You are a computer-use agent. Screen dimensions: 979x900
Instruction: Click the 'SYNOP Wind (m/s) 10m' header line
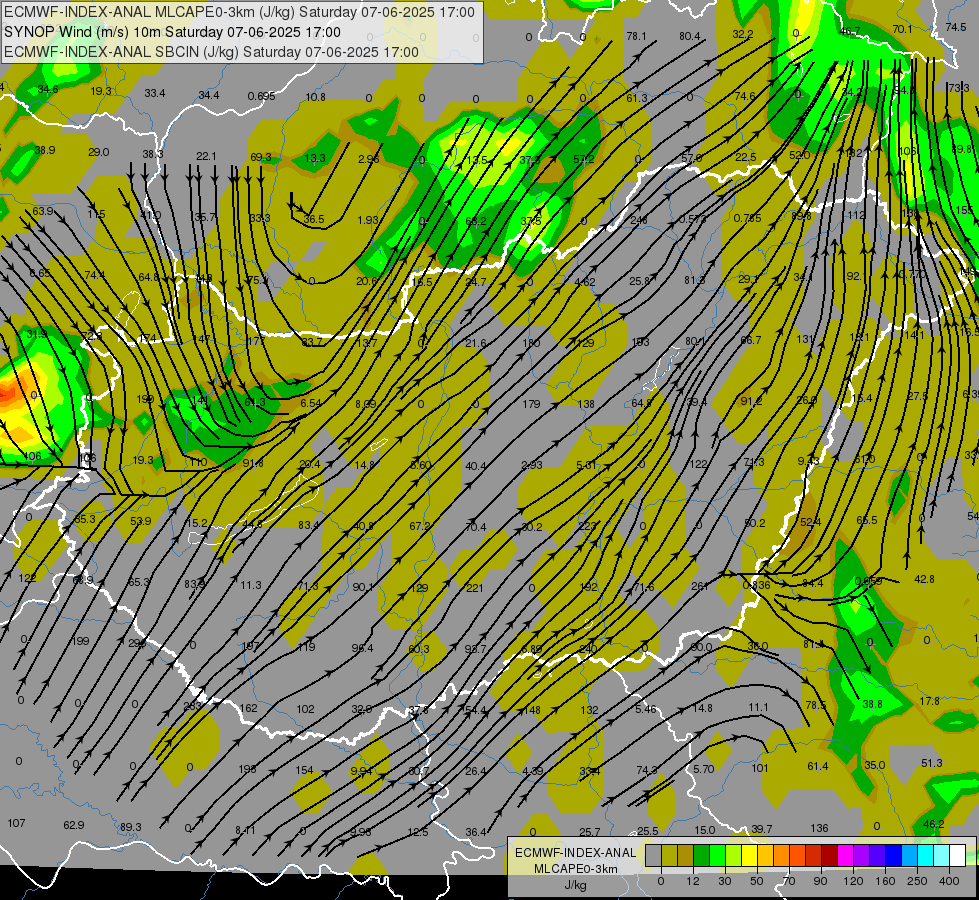coord(172,32)
